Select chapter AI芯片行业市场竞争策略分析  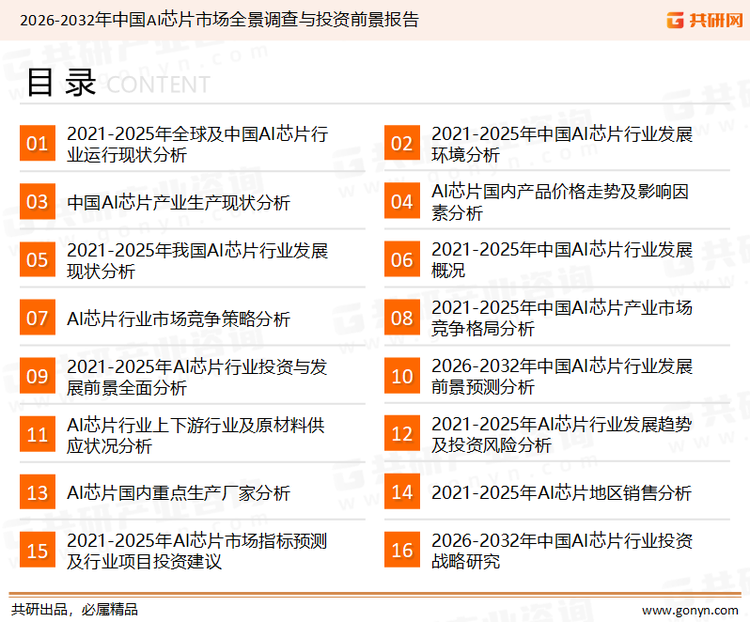coord(178,319)
